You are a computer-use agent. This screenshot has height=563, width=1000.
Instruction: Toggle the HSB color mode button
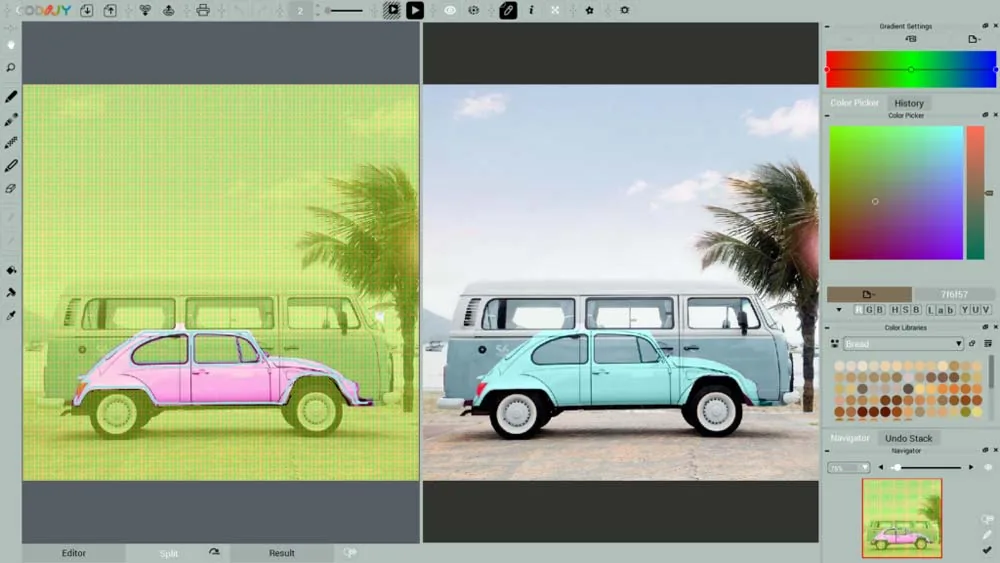pyautogui.click(x=906, y=310)
